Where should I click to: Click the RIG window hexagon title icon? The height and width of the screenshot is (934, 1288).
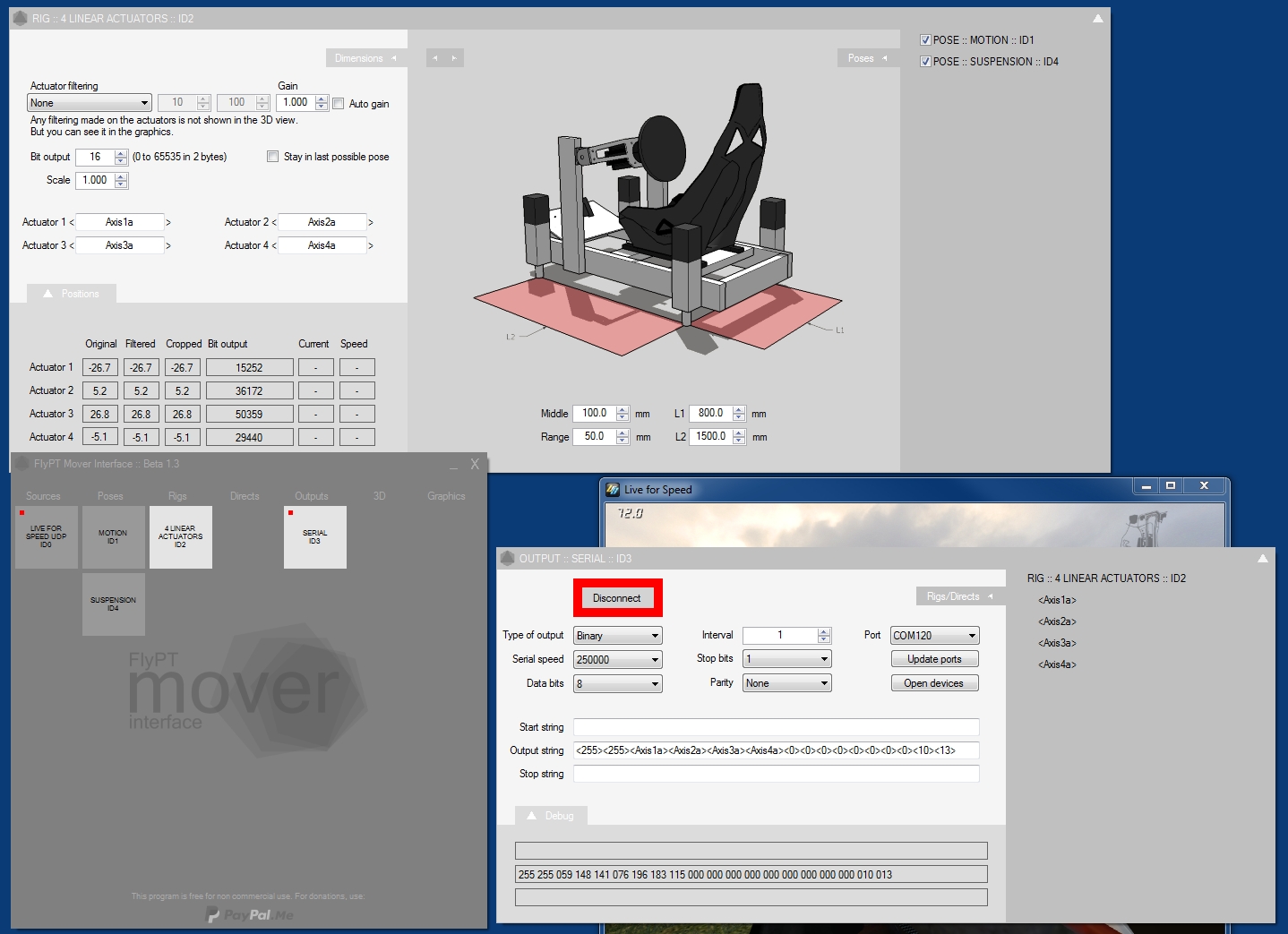pos(21,18)
